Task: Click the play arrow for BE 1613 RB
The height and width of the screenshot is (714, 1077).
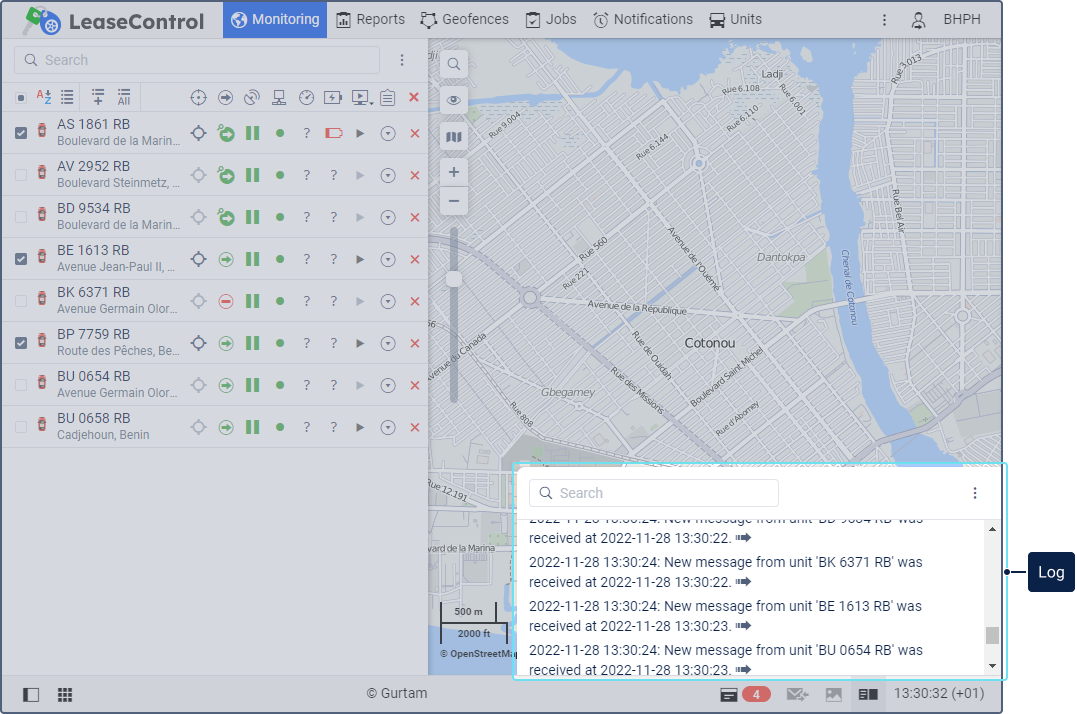Action: [x=360, y=259]
